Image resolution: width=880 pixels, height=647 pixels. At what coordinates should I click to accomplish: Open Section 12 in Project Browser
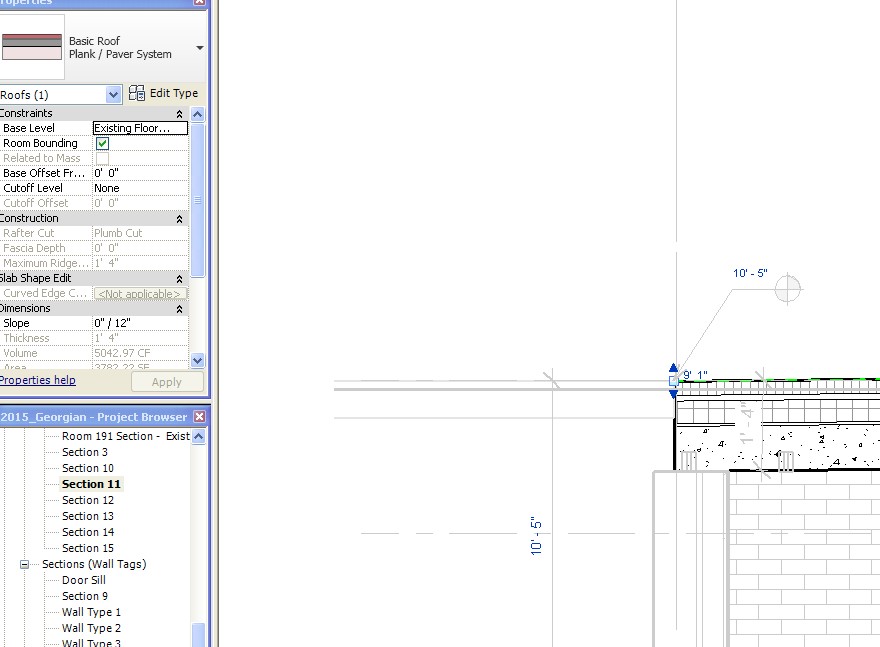88,500
